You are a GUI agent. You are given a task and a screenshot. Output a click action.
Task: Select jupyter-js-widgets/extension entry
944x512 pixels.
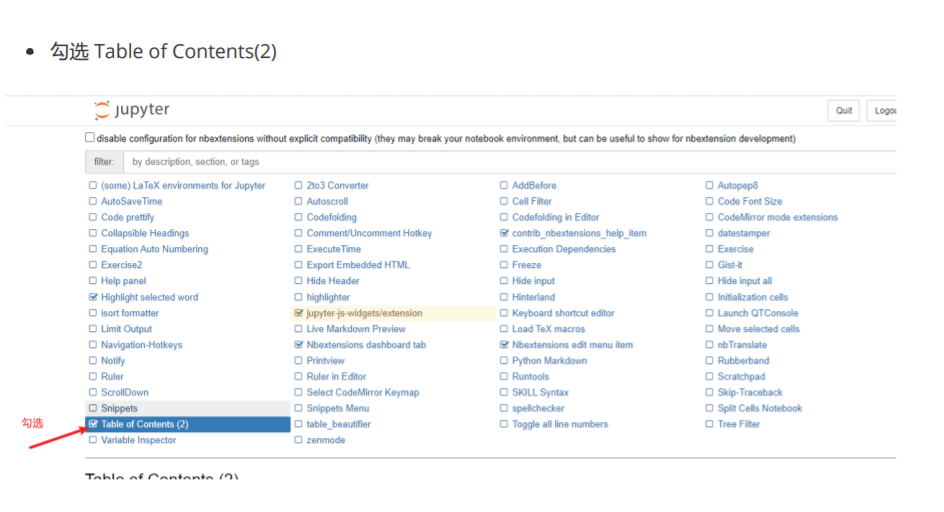(364, 313)
